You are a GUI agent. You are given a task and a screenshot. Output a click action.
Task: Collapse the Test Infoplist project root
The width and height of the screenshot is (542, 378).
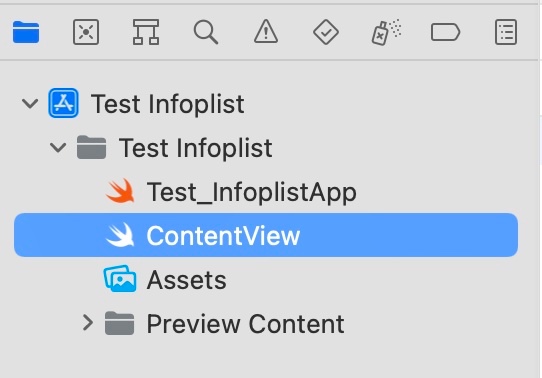pyautogui.click(x=30, y=103)
